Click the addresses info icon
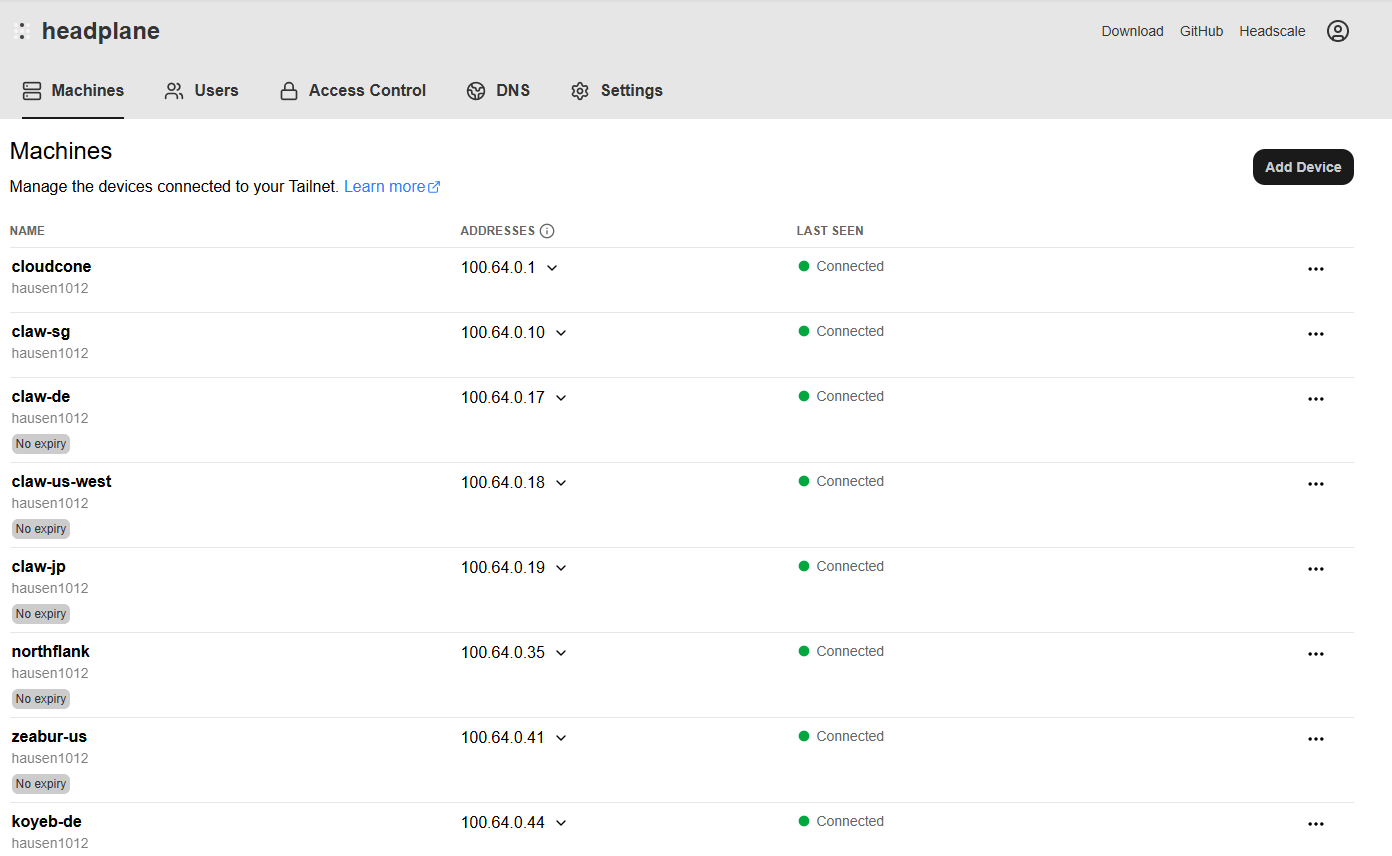Image resolution: width=1392 pixels, height=856 pixels. (x=547, y=231)
